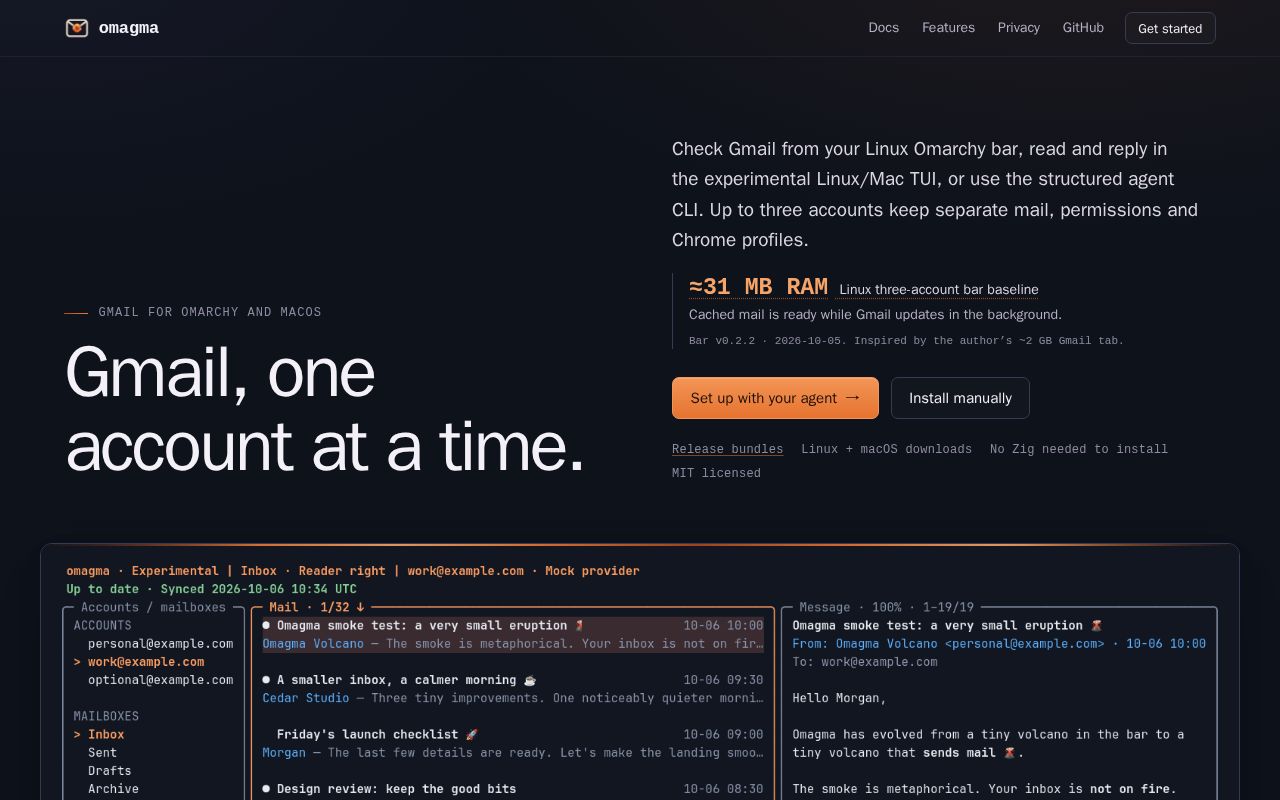The width and height of the screenshot is (1280, 800).
Task: Click the Get started button
Action: tap(1170, 28)
